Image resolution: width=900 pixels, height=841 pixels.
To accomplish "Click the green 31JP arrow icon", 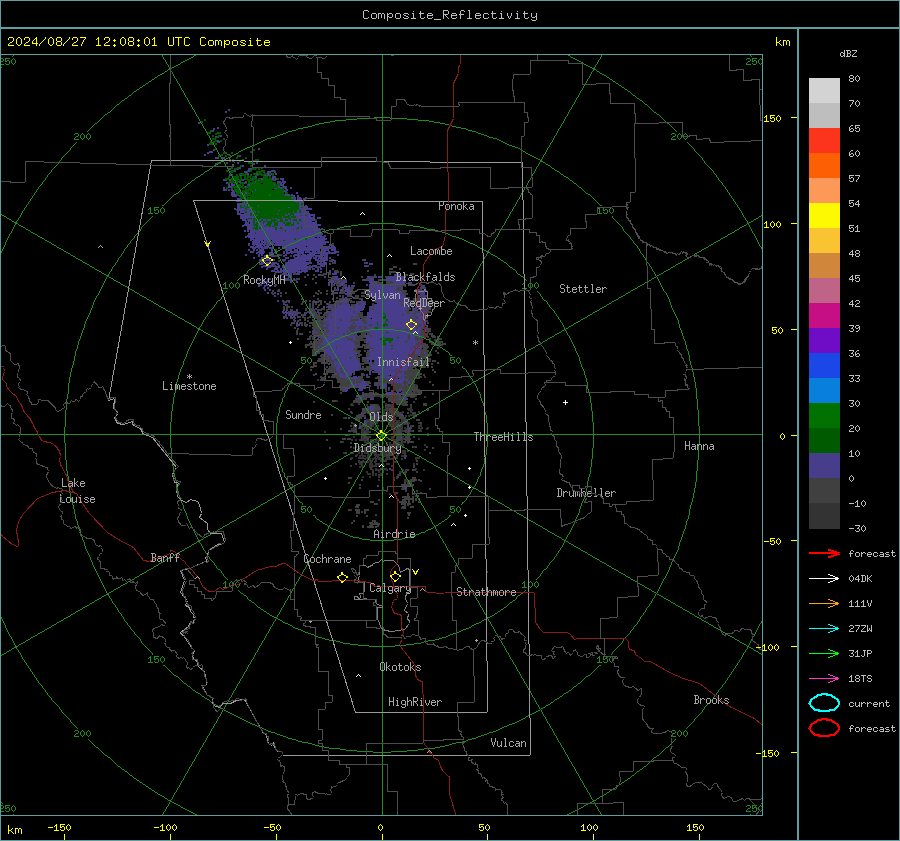I will click(x=824, y=653).
